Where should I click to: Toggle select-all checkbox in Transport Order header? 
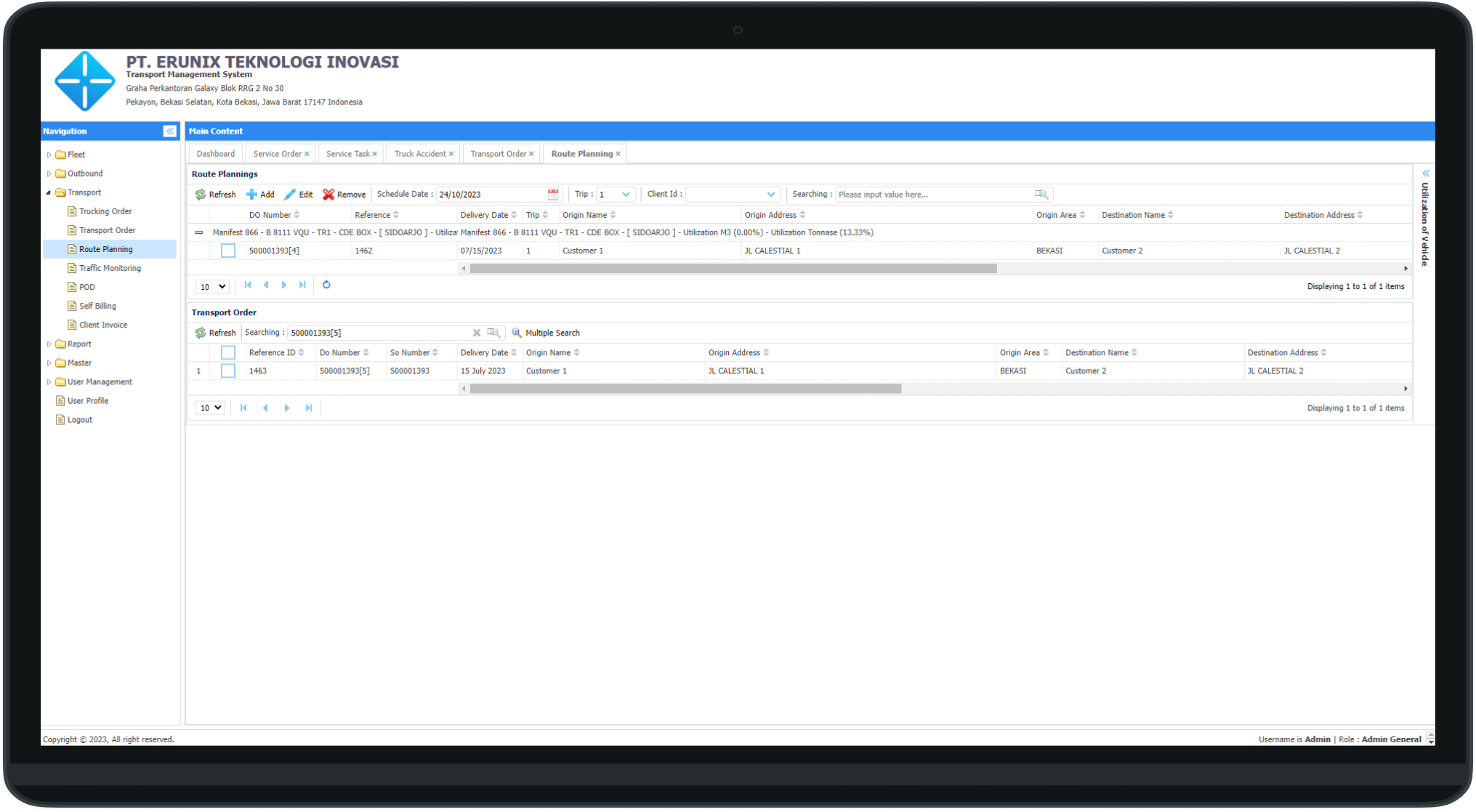[228, 352]
